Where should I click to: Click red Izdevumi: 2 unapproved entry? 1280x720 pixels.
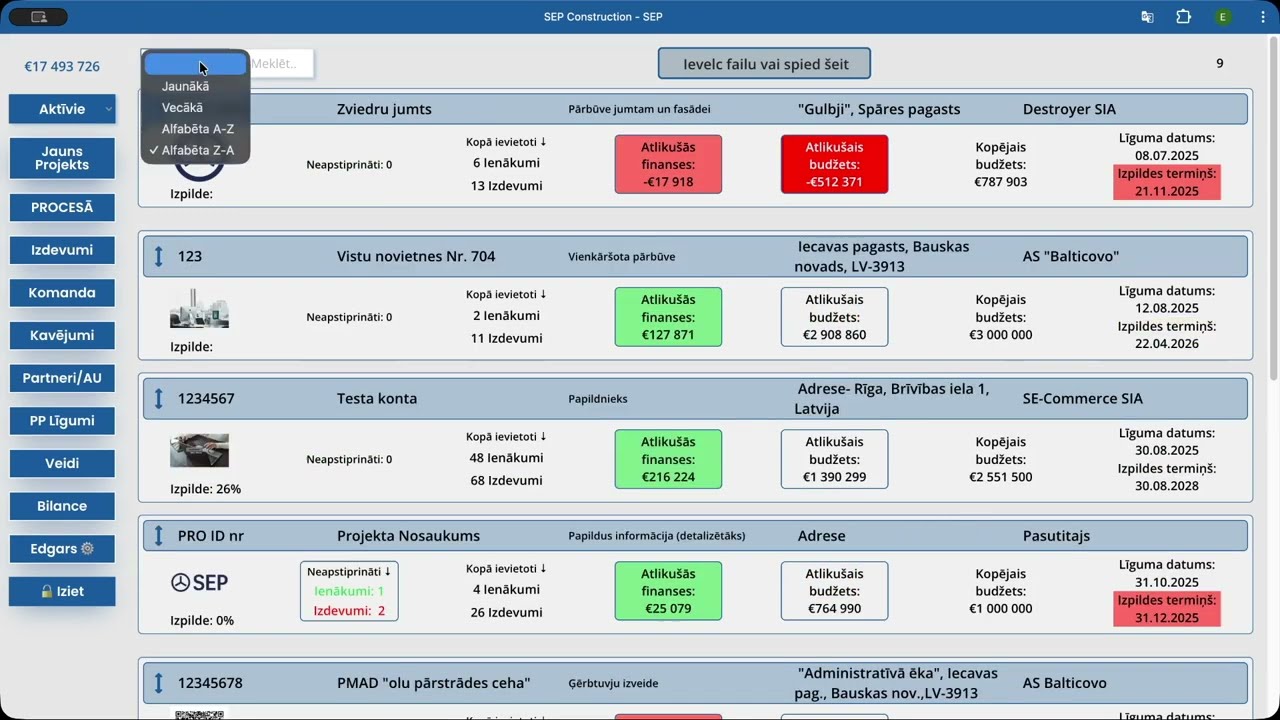pyautogui.click(x=349, y=610)
